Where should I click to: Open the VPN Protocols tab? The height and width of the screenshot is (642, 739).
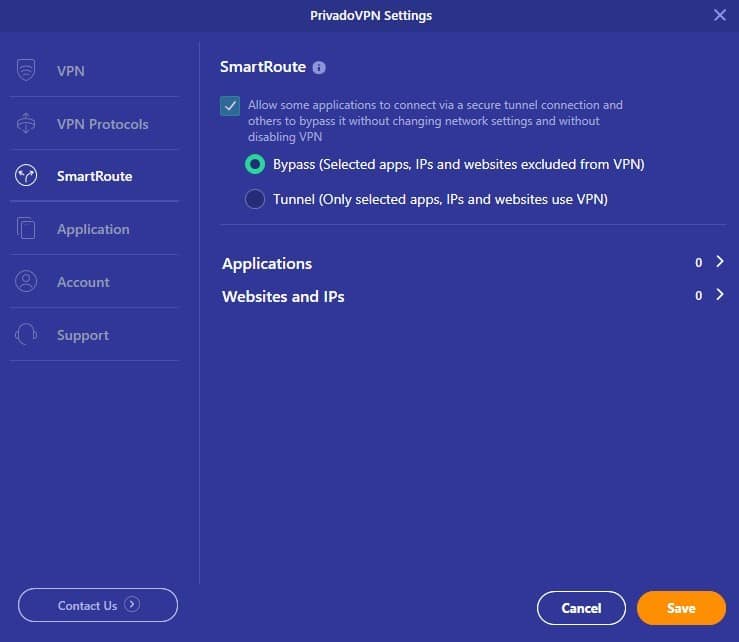(x=94, y=123)
